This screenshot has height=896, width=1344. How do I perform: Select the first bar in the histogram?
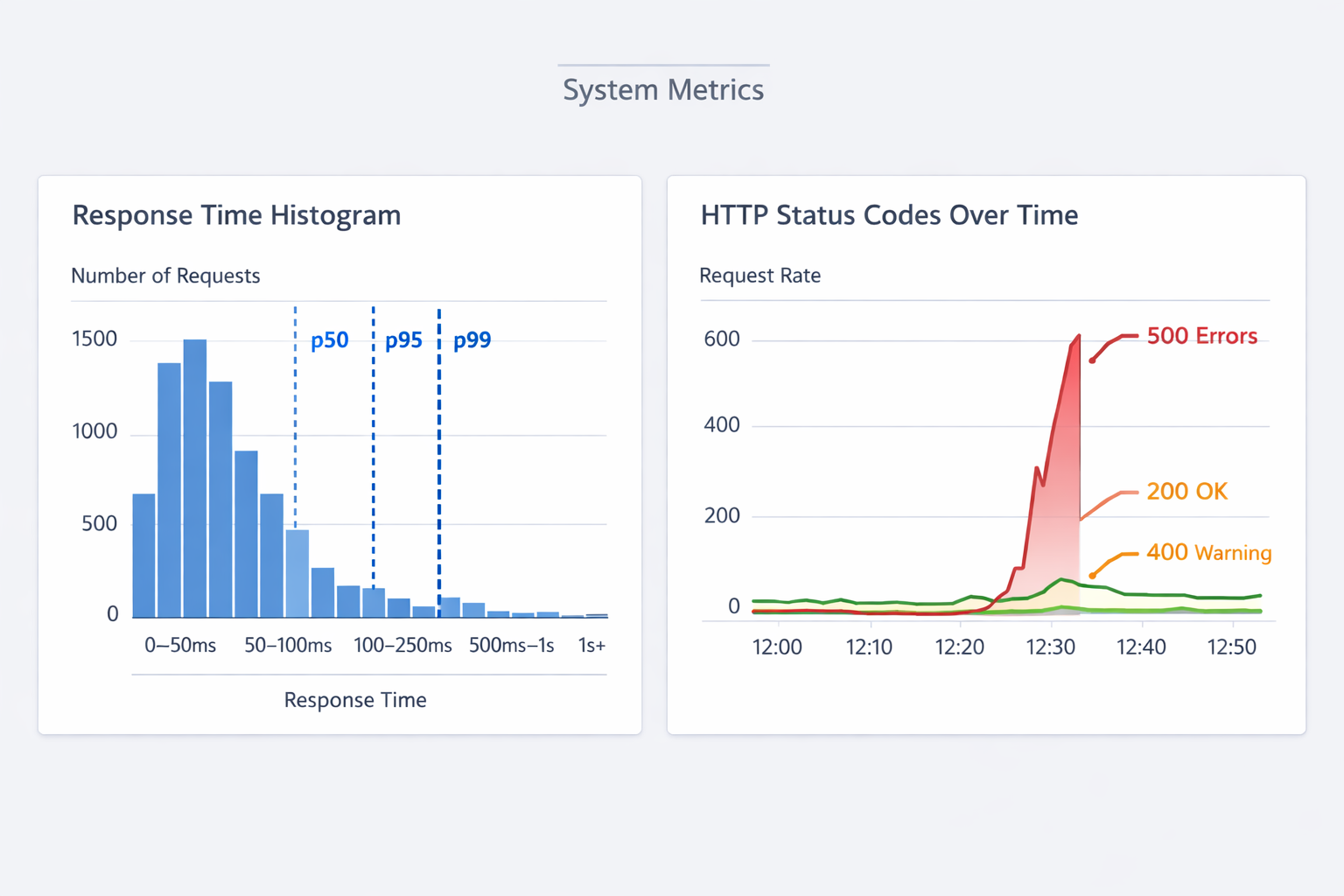pos(143,555)
